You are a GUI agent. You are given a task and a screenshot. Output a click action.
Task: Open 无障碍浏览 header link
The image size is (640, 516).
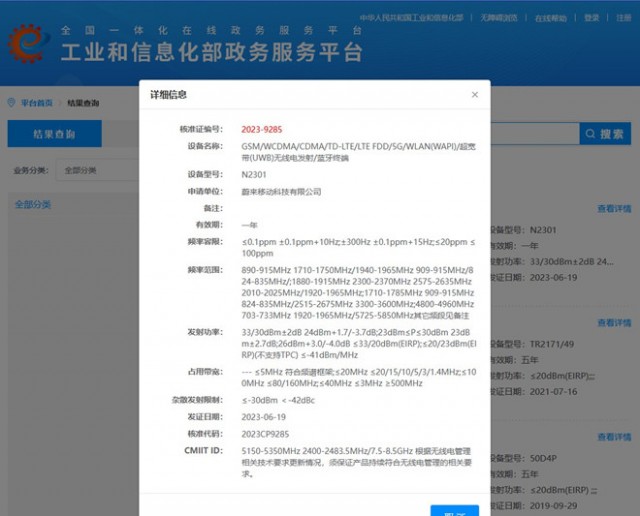coord(499,18)
